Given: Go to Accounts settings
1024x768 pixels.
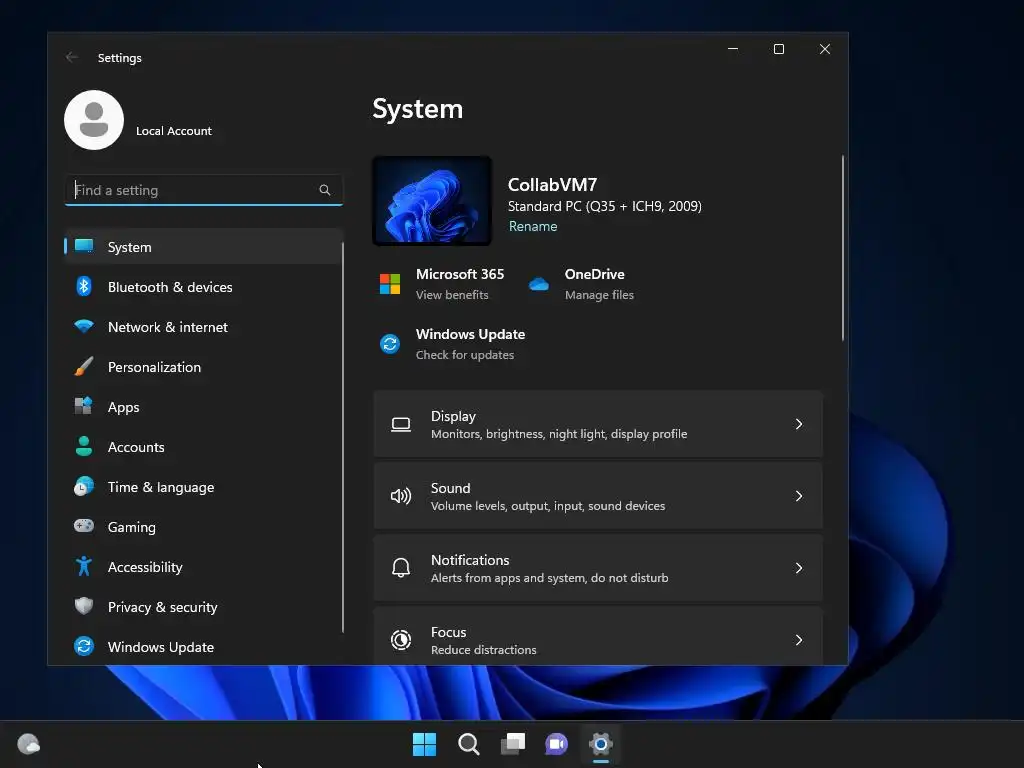Looking at the screenshot, I should pyautogui.click(x=203, y=447).
